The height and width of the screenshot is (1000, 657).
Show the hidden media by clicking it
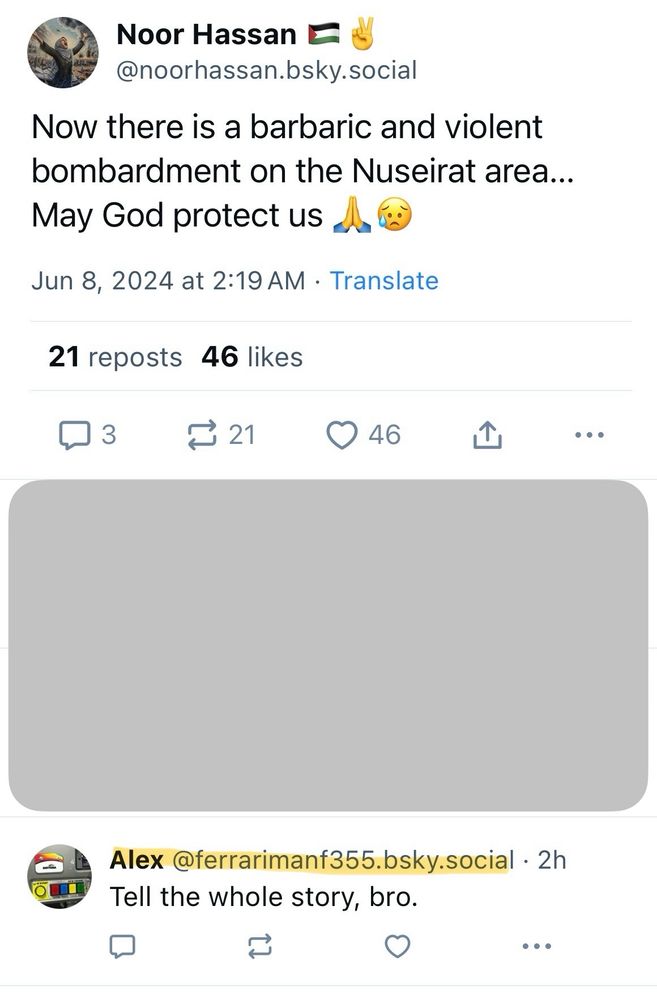point(328,645)
